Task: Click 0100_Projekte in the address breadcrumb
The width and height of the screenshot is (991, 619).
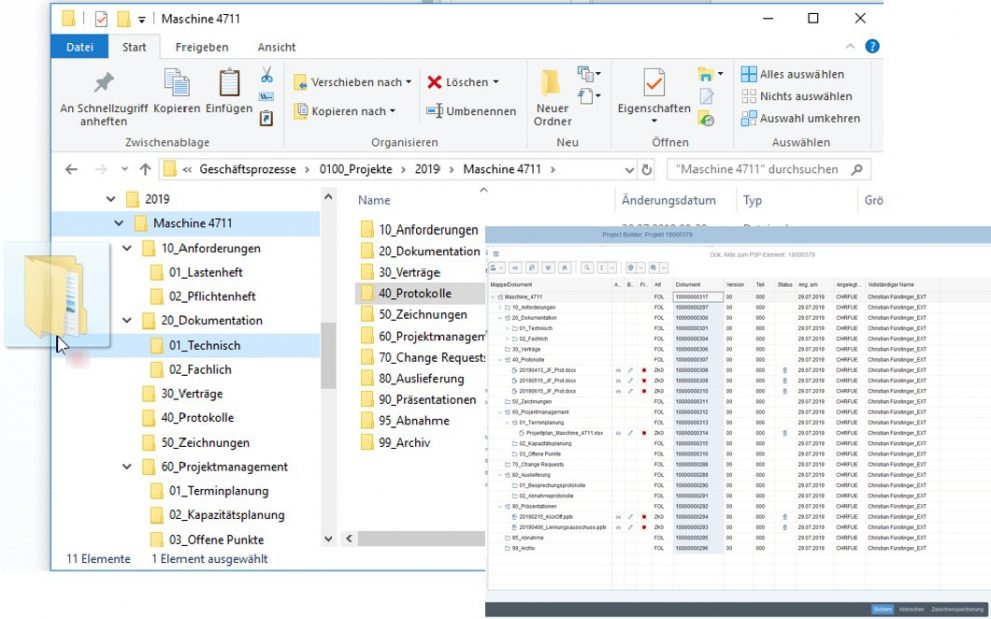Action: [356, 169]
